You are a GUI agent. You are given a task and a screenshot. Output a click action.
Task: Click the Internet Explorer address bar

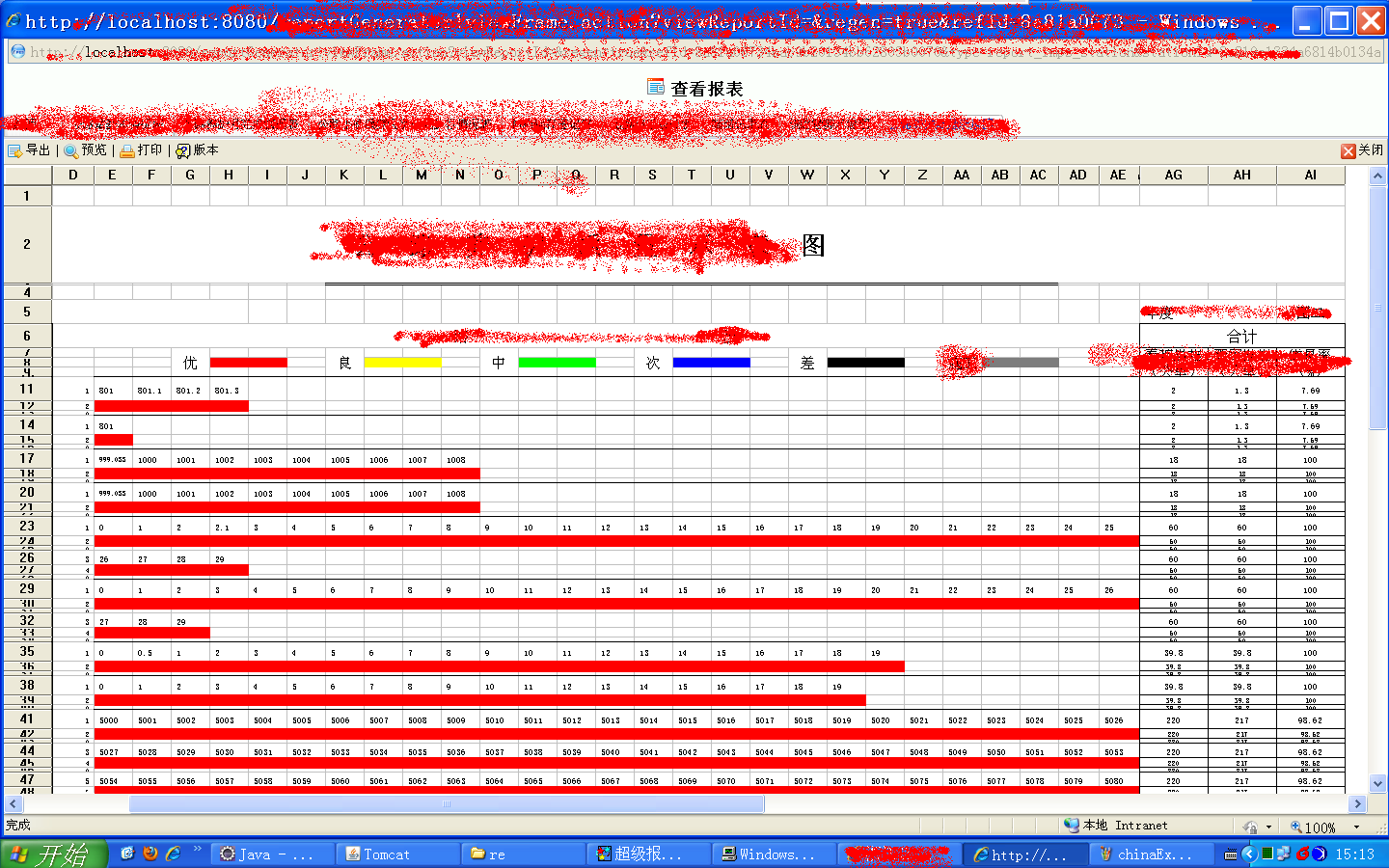(694, 52)
